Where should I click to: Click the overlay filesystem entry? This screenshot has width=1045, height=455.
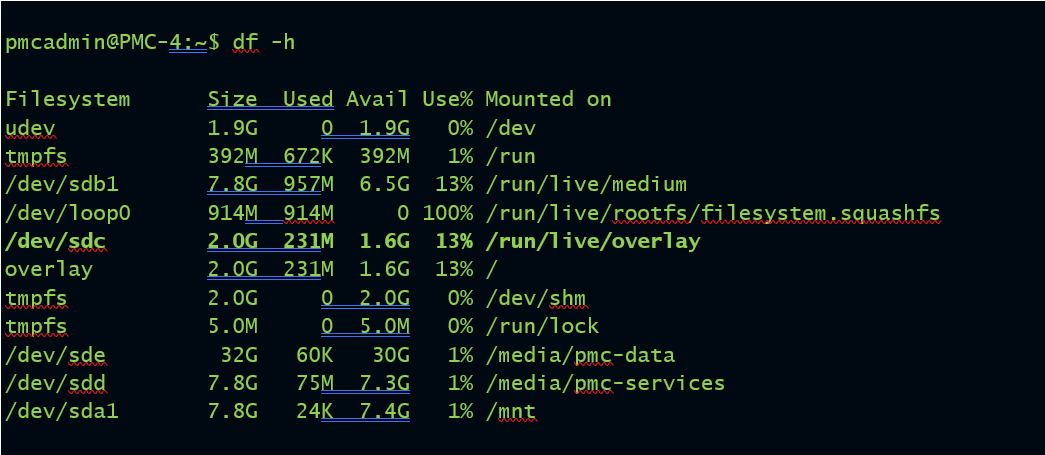pos(49,270)
